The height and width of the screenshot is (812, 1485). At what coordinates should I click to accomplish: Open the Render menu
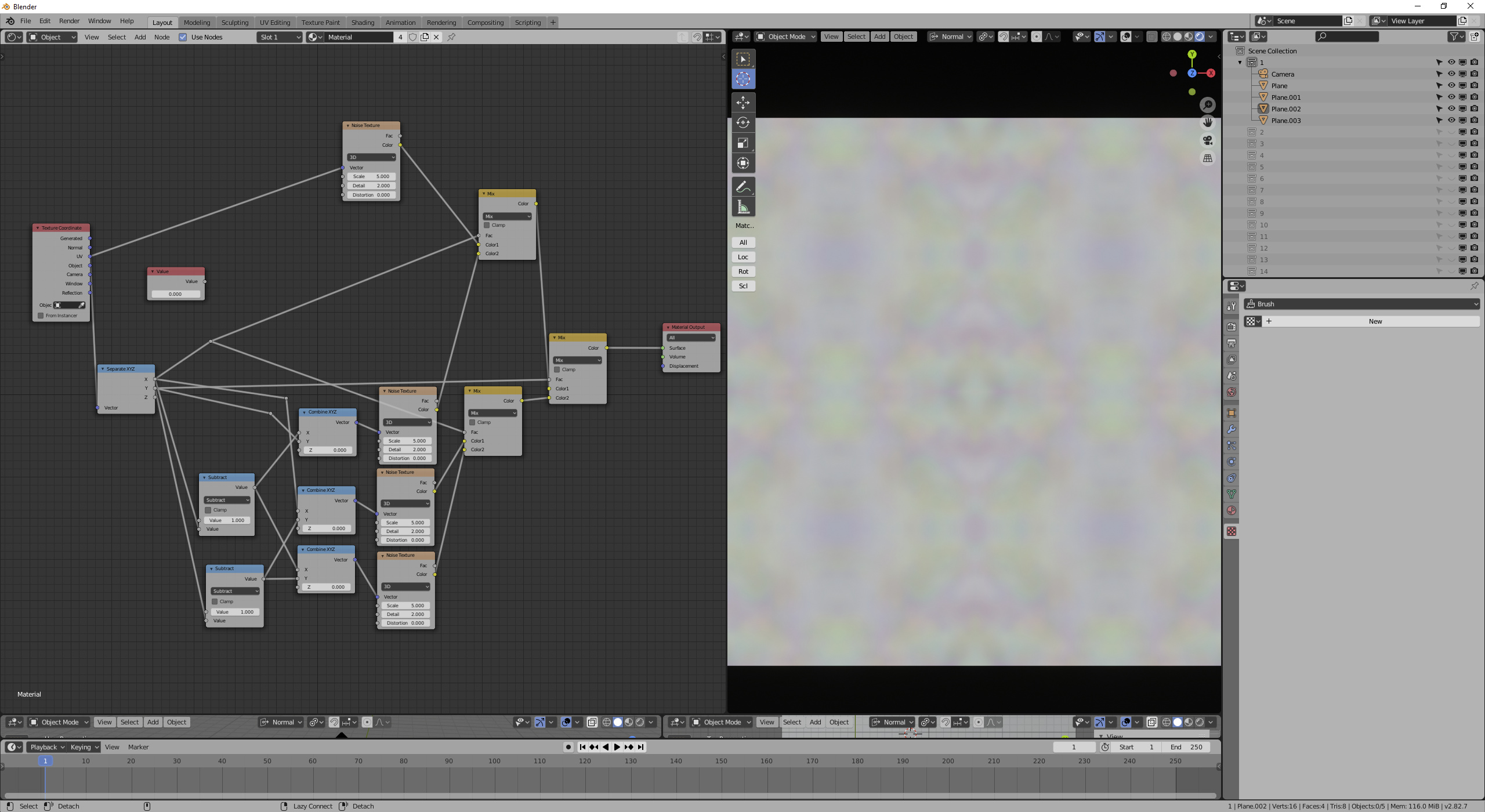click(69, 21)
